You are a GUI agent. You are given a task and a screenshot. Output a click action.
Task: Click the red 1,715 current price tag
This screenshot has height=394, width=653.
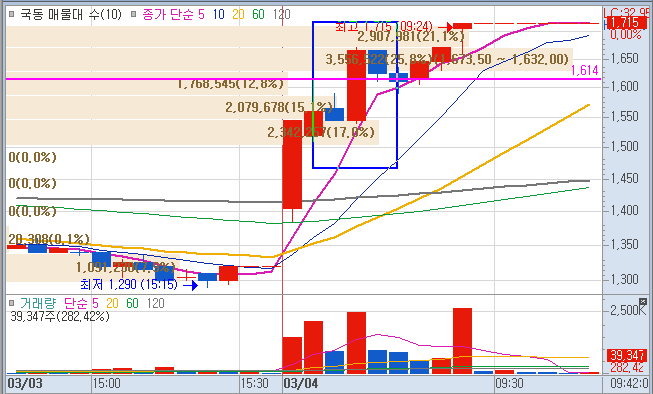point(626,22)
